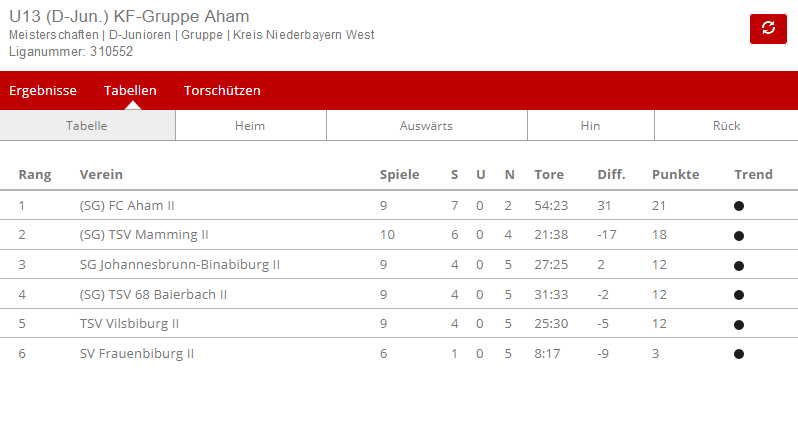Select the Tabellen tab
This screenshot has width=798, height=422.
[x=130, y=91]
